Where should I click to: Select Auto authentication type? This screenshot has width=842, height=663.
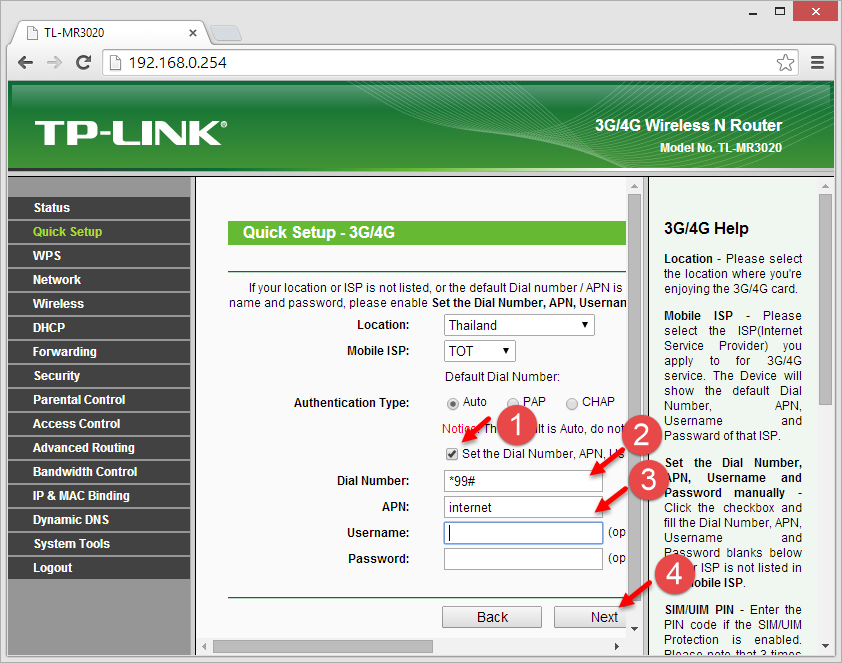point(453,403)
